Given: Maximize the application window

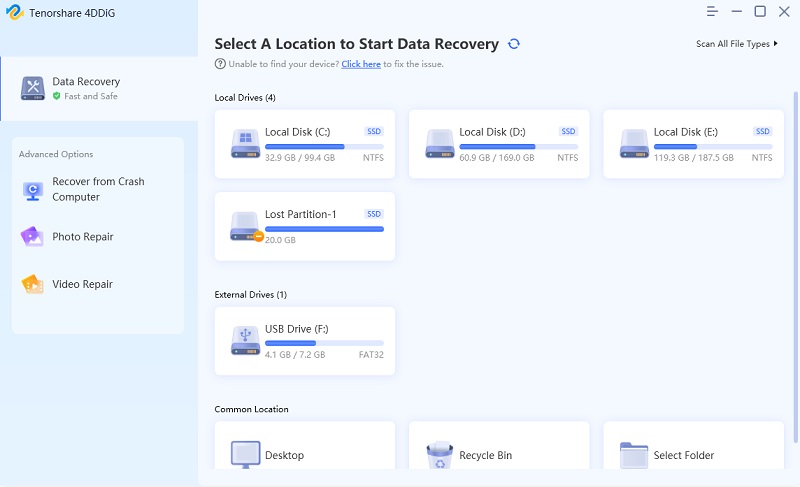Looking at the screenshot, I should (760, 11).
